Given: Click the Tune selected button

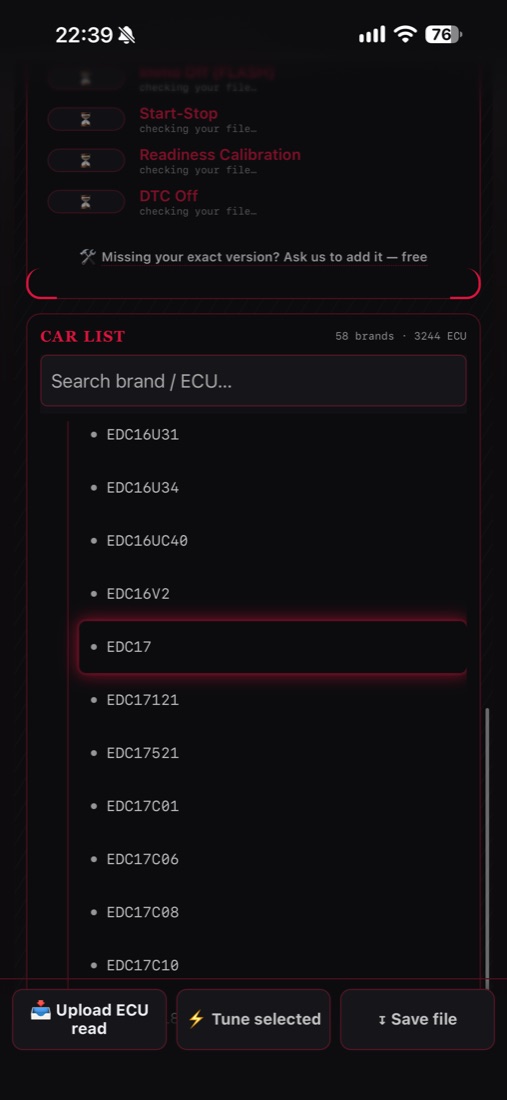Looking at the screenshot, I should (253, 1019).
